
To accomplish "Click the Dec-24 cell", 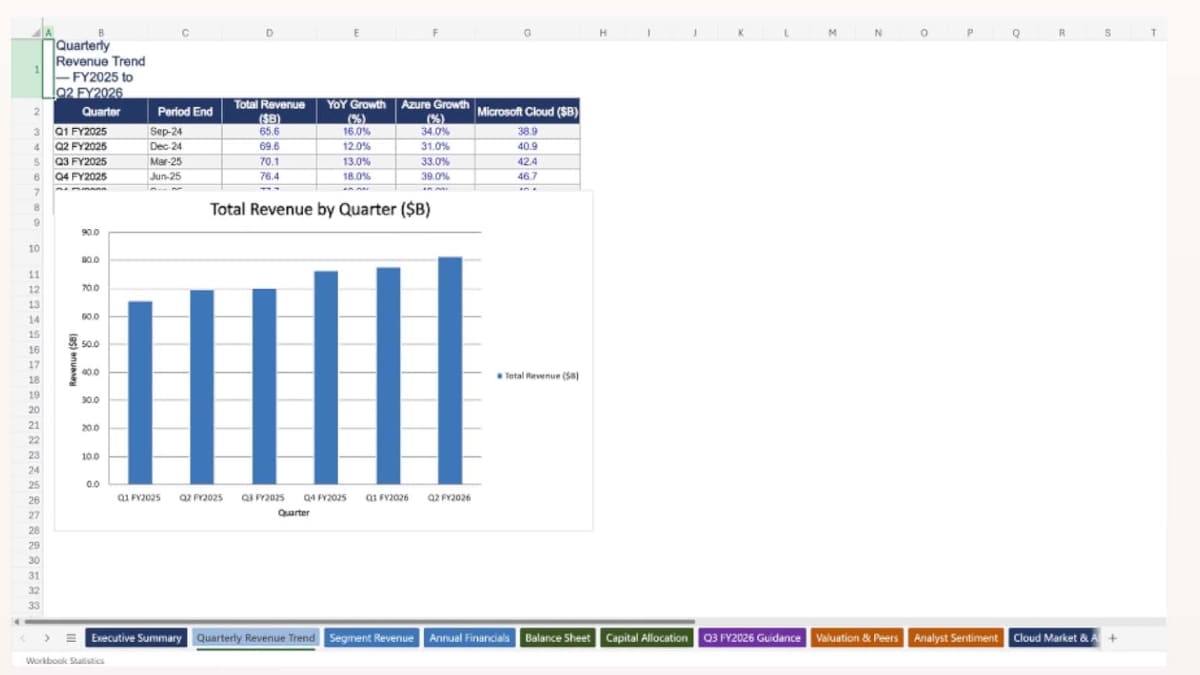I will tap(185, 146).
